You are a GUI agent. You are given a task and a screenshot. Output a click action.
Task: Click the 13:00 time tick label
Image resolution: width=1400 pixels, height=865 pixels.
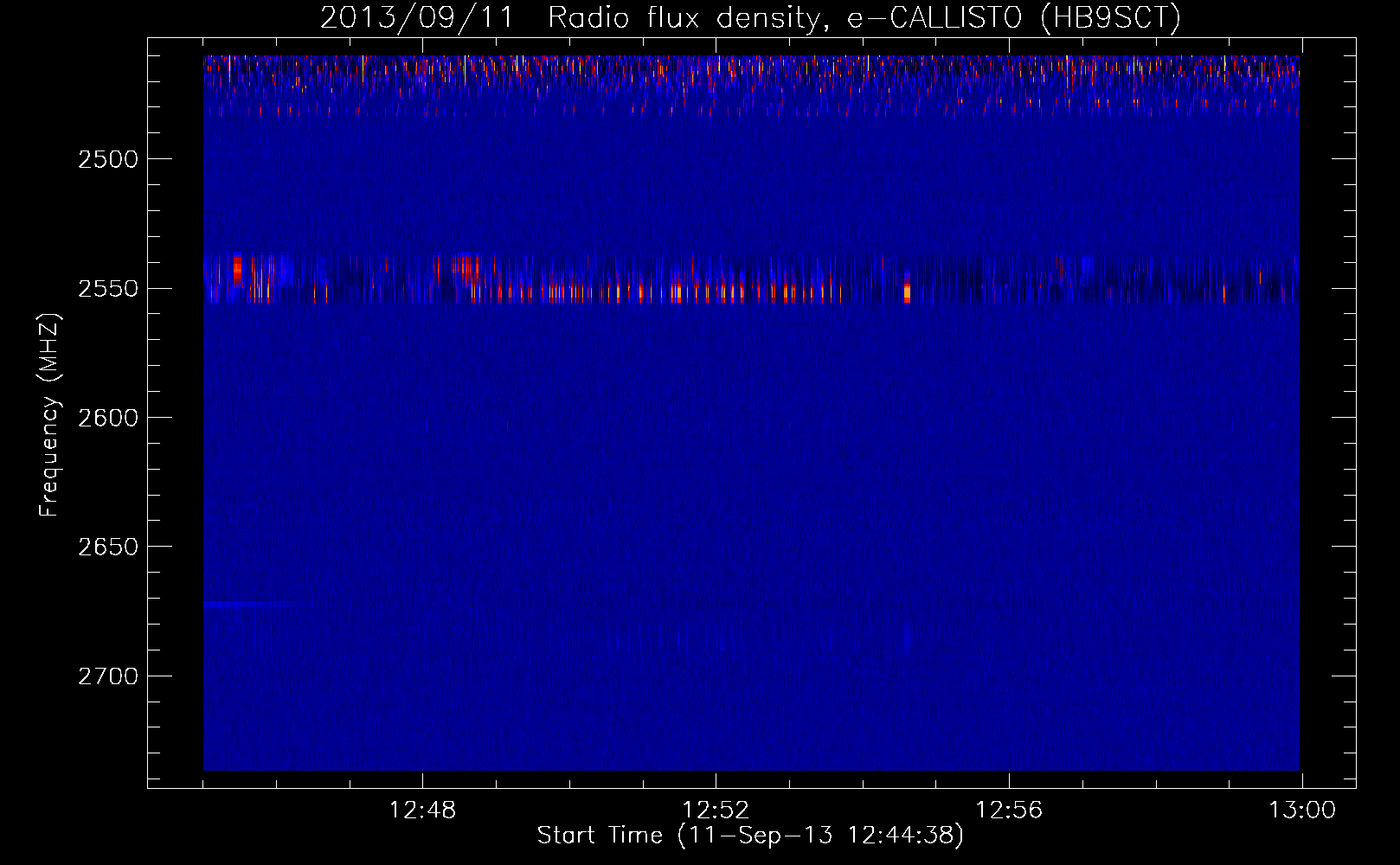click(x=1302, y=811)
